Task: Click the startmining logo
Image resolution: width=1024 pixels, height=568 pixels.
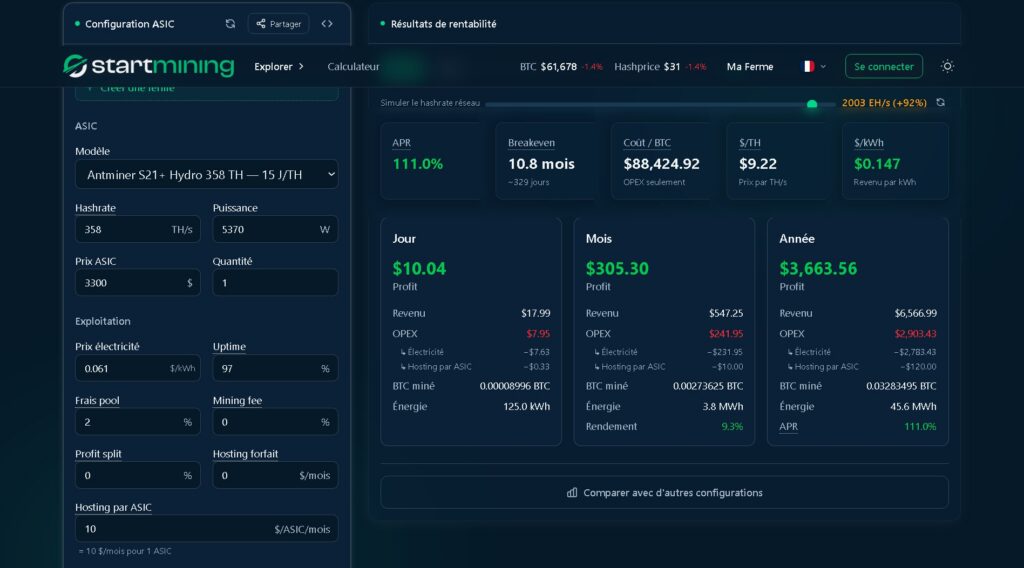Action: pos(148,66)
